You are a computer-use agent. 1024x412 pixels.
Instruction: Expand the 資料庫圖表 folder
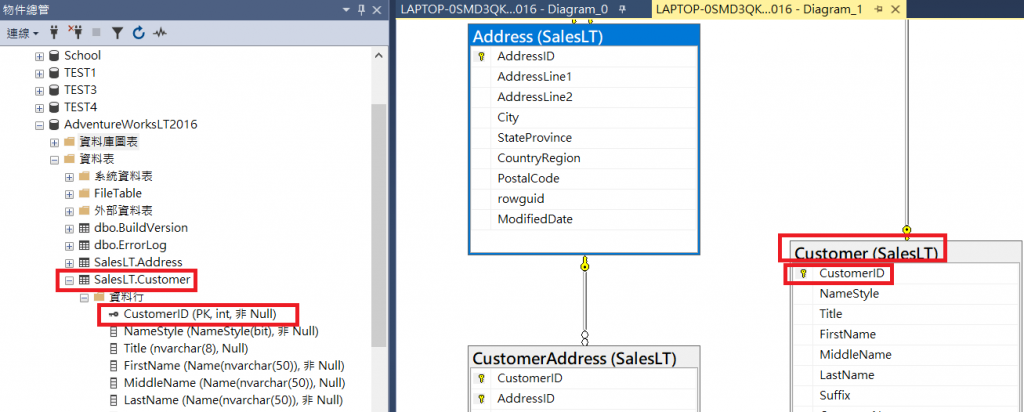click(54, 142)
